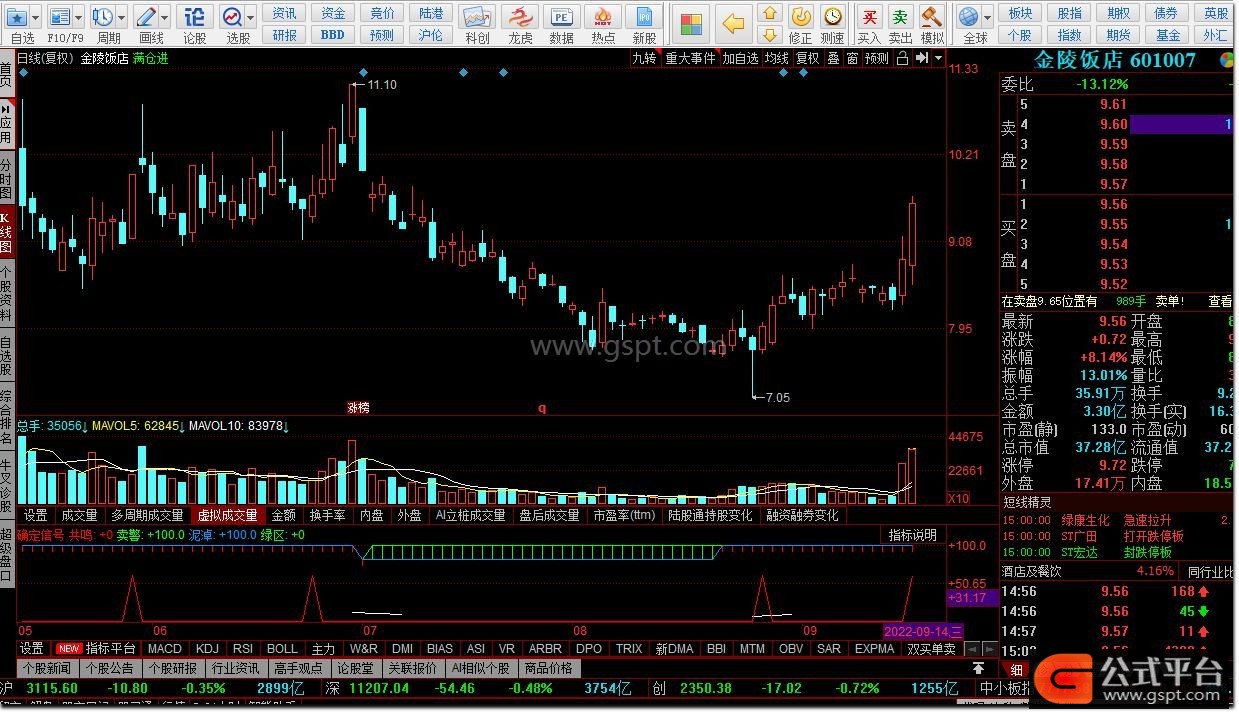Screen dimensions: 1239x712
Task: Switch to the 虚拟成交量 volume tab
Action: point(226,515)
